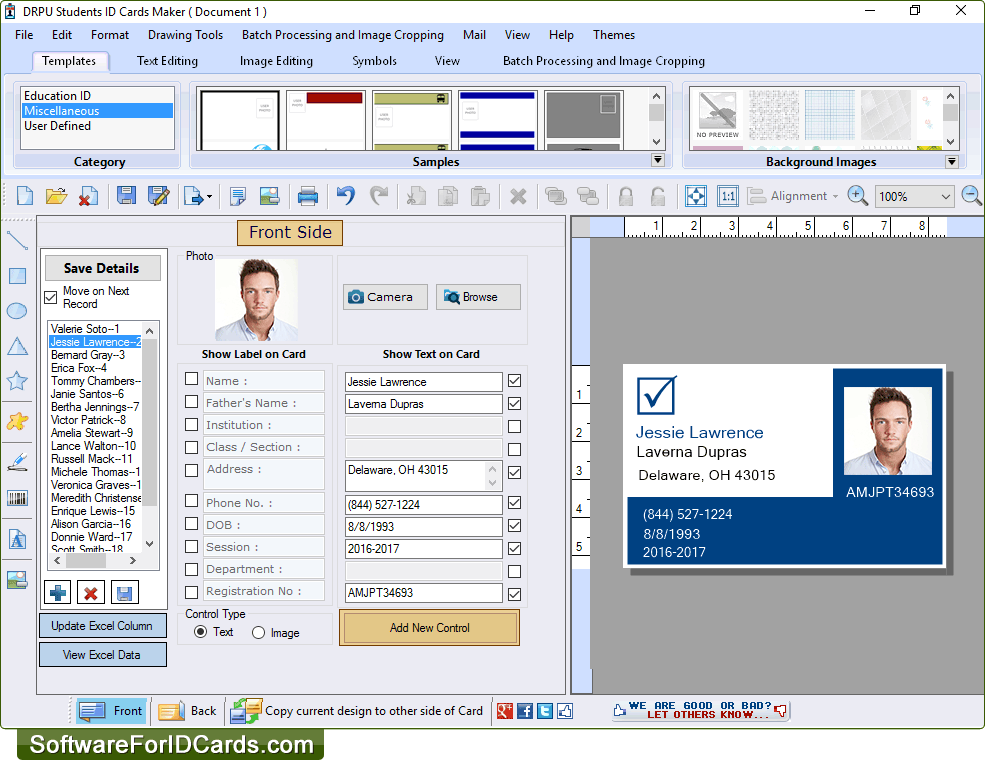
Task: Set actual size with 1:1 icon
Action: tap(728, 196)
